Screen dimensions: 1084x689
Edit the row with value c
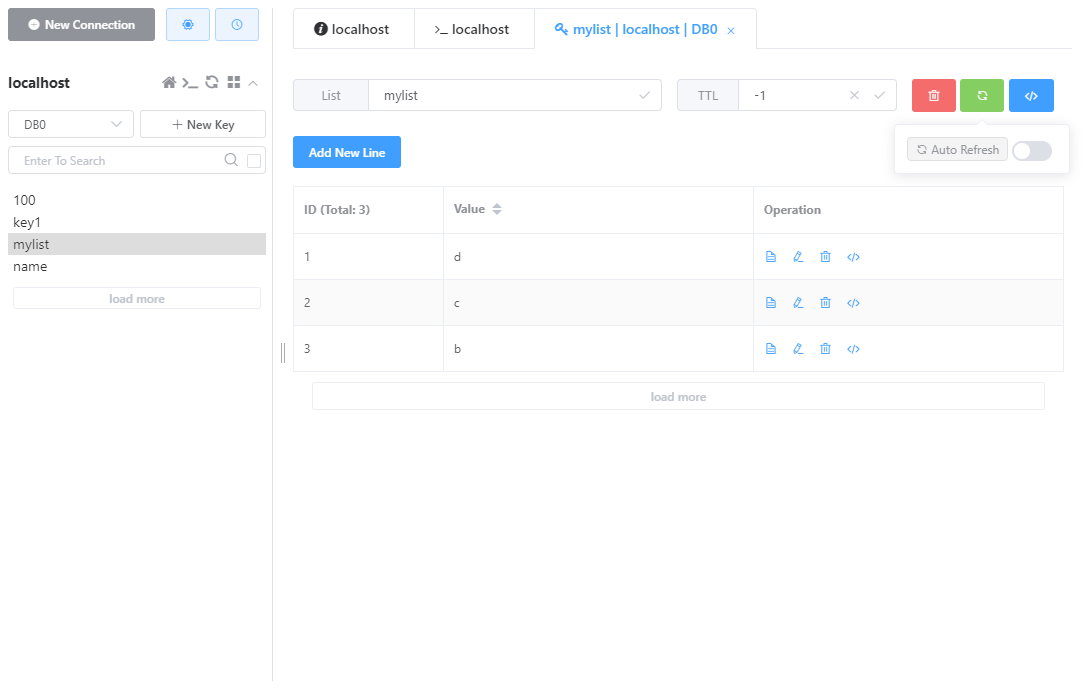tap(798, 303)
